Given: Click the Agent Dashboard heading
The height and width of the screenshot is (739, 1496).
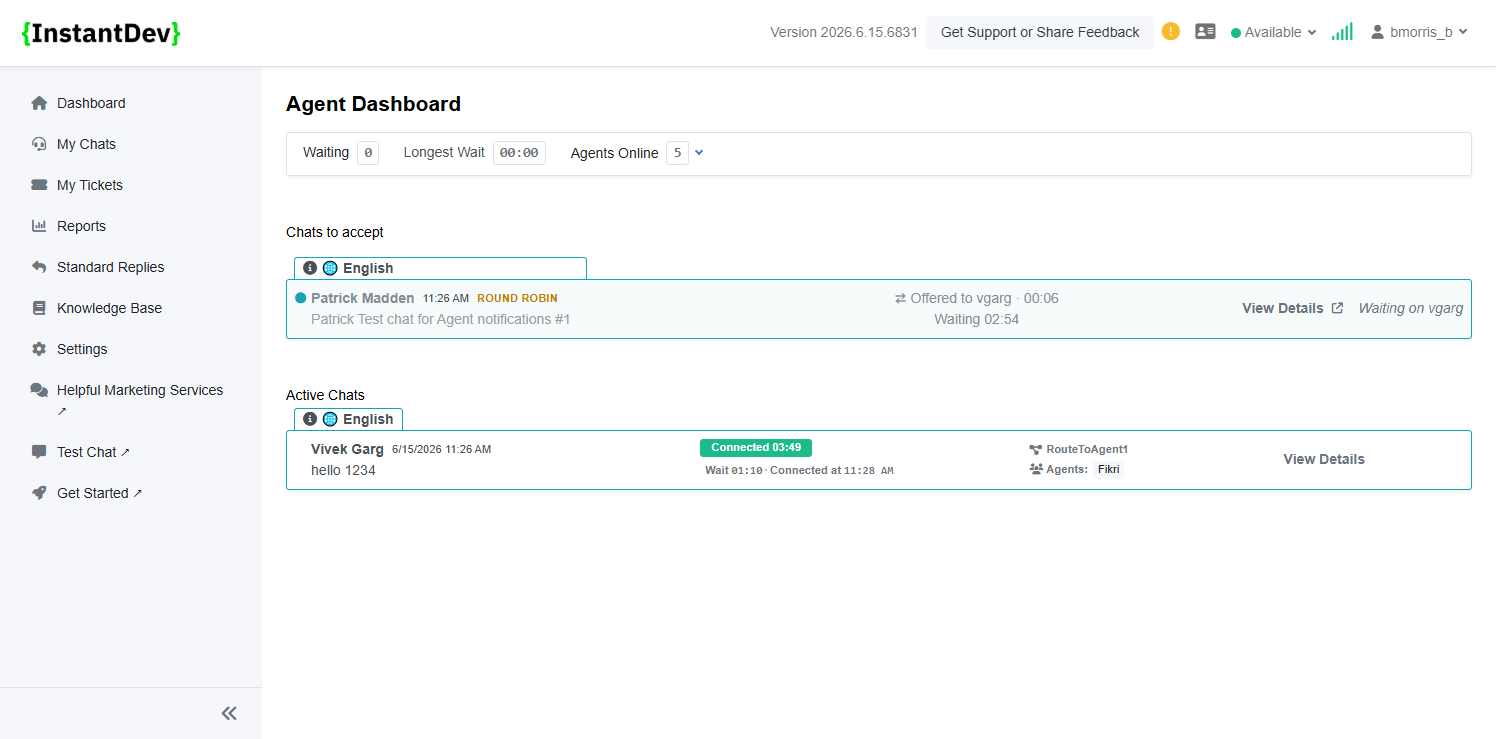Looking at the screenshot, I should tap(373, 104).
